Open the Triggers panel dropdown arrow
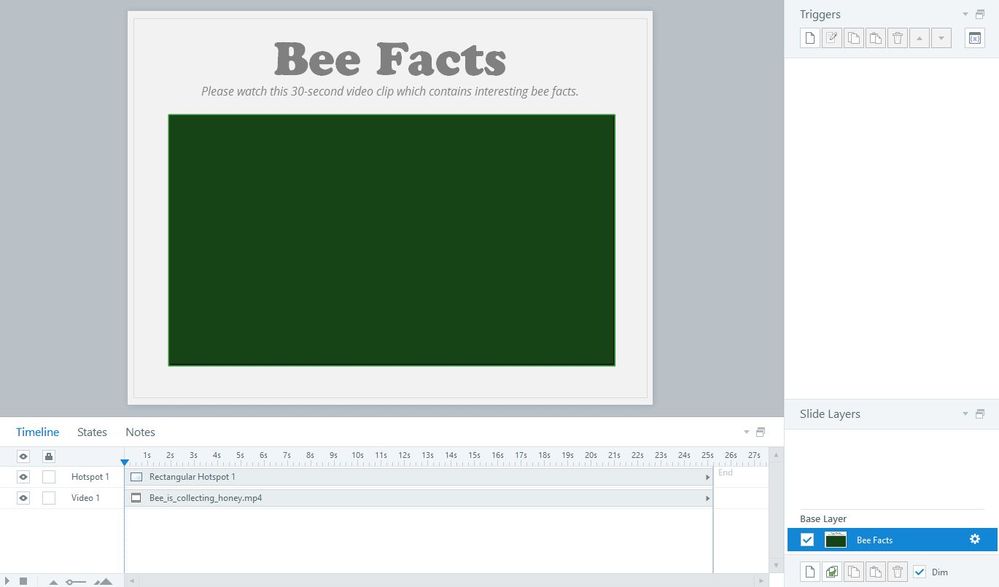The height and width of the screenshot is (587, 999). (x=966, y=15)
